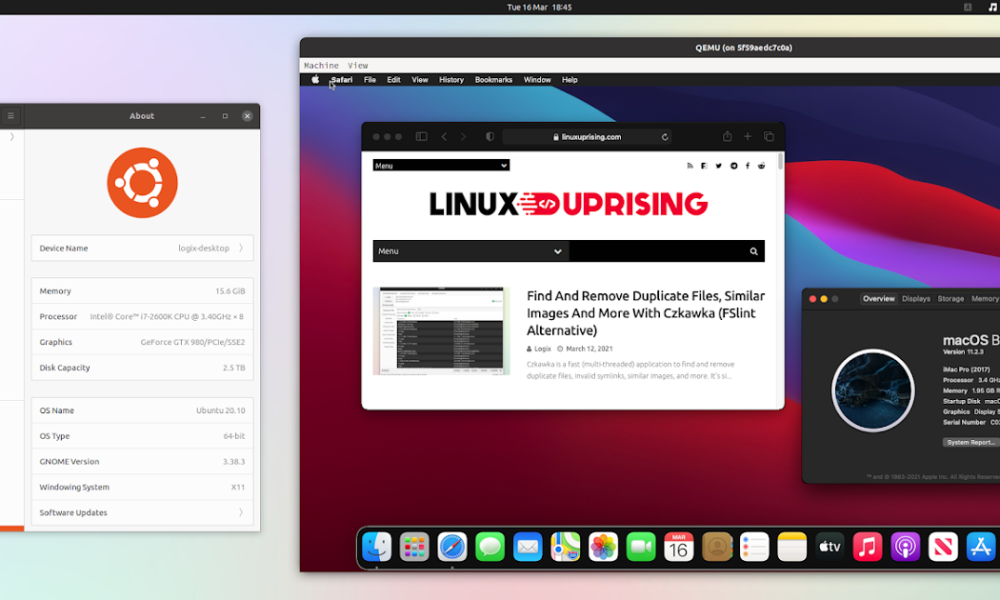
Task: Open the File menu
Action: (370, 80)
